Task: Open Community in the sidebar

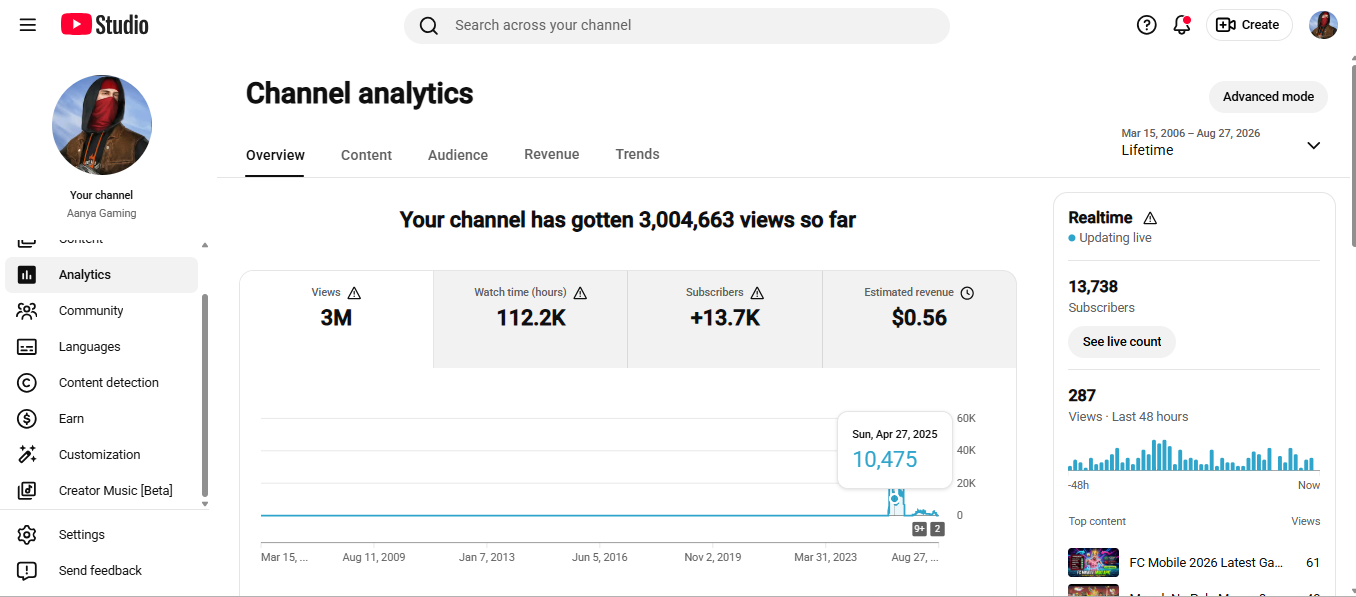Action: [x=101, y=311]
